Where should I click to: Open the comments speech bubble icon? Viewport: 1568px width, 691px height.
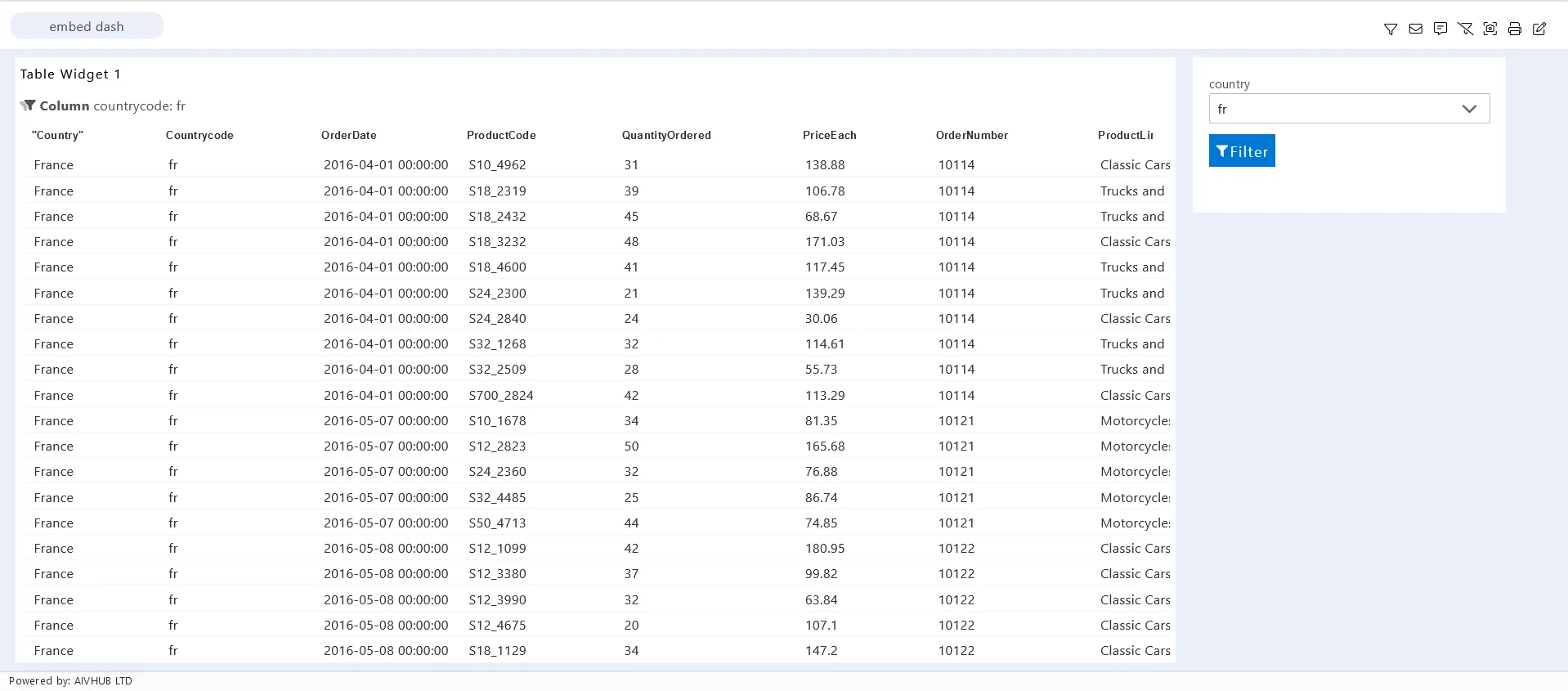pos(1440,29)
